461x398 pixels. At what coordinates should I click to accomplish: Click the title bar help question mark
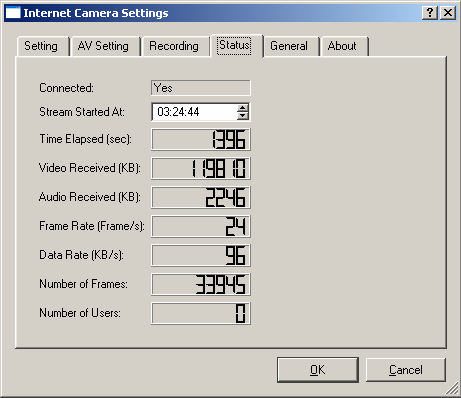(430, 13)
